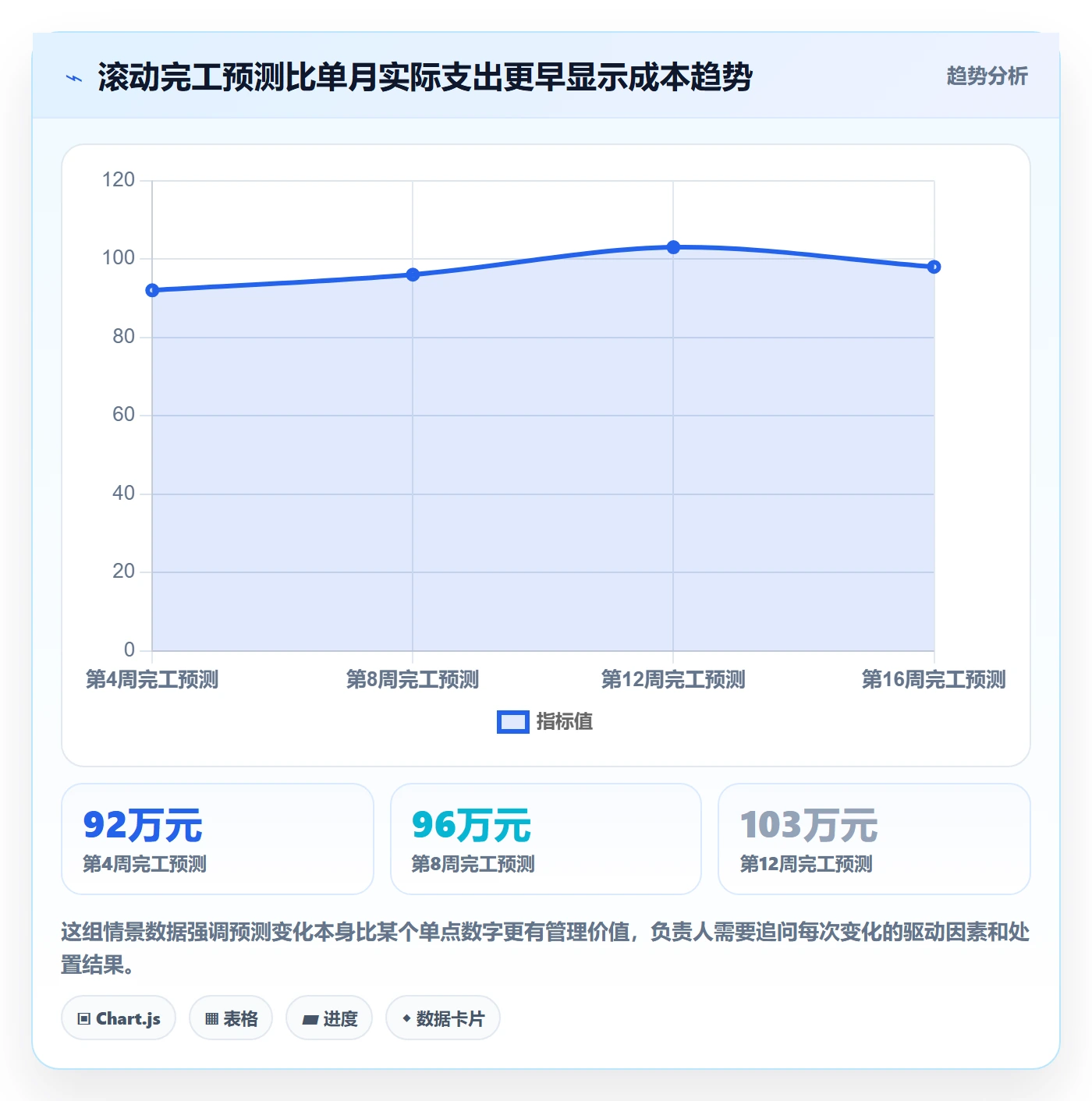The image size is (1092, 1101).
Task: Click the y-axis value 20
Action: (124, 572)
